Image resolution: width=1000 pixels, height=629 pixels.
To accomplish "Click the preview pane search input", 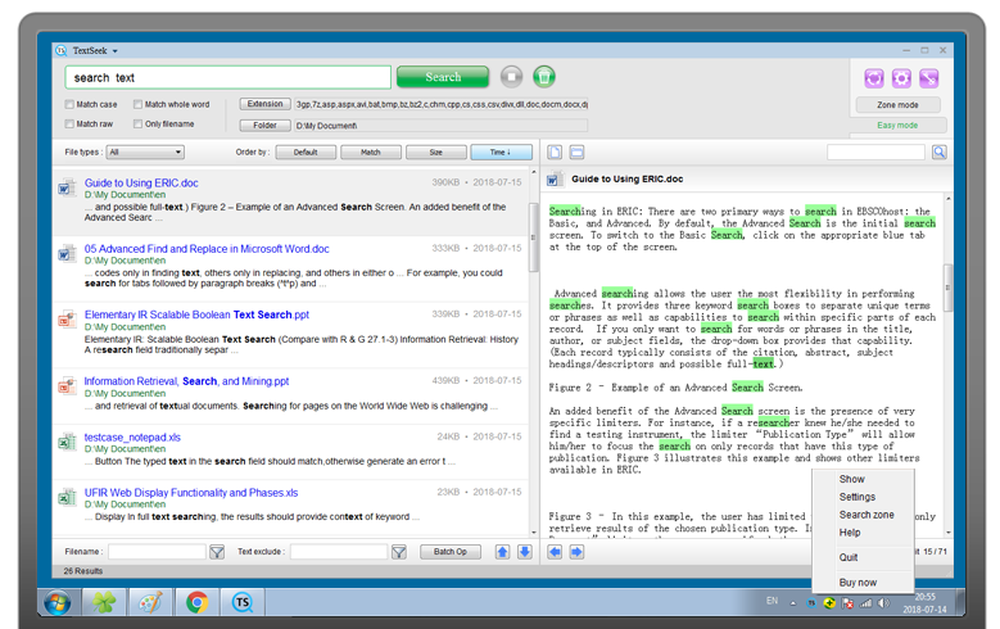I will 876,152.
